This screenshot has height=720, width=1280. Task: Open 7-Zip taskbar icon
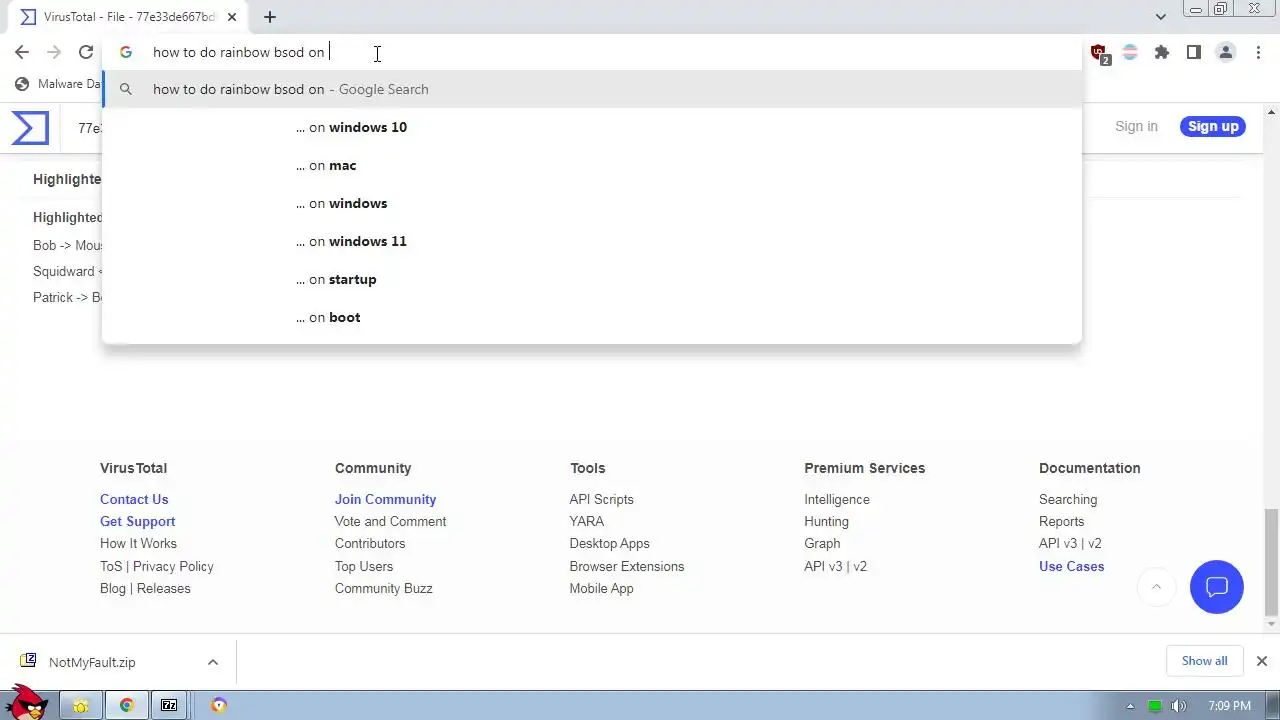(x=169, y=705)
